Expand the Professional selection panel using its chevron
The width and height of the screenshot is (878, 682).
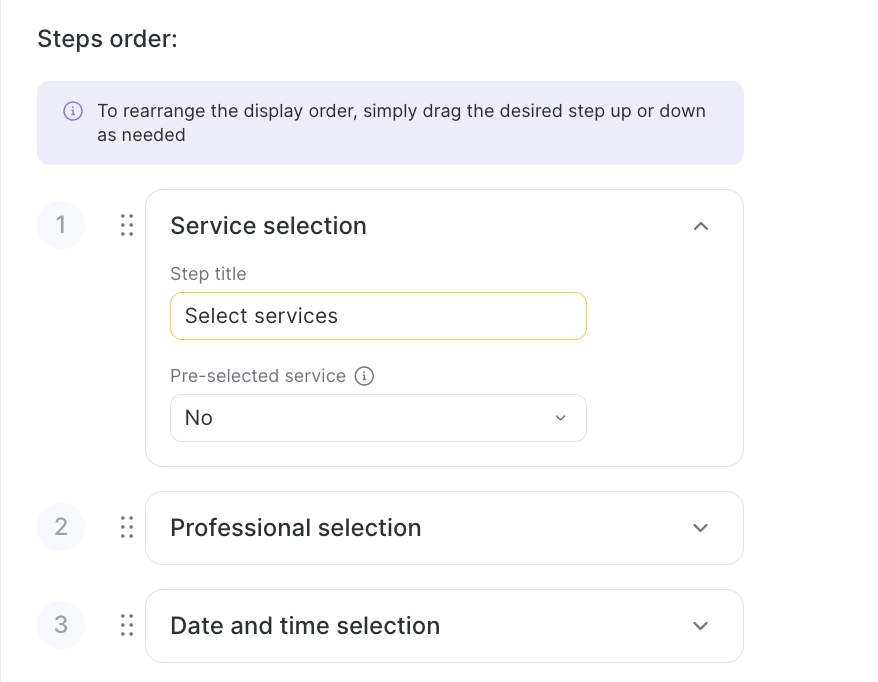(x=701, y=528)
